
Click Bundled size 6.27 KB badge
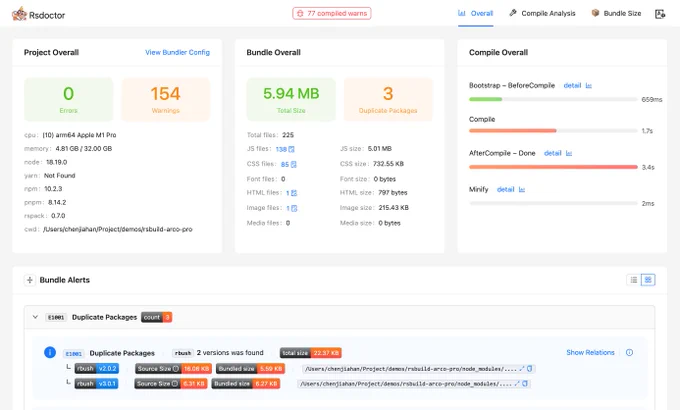[246, 384]
